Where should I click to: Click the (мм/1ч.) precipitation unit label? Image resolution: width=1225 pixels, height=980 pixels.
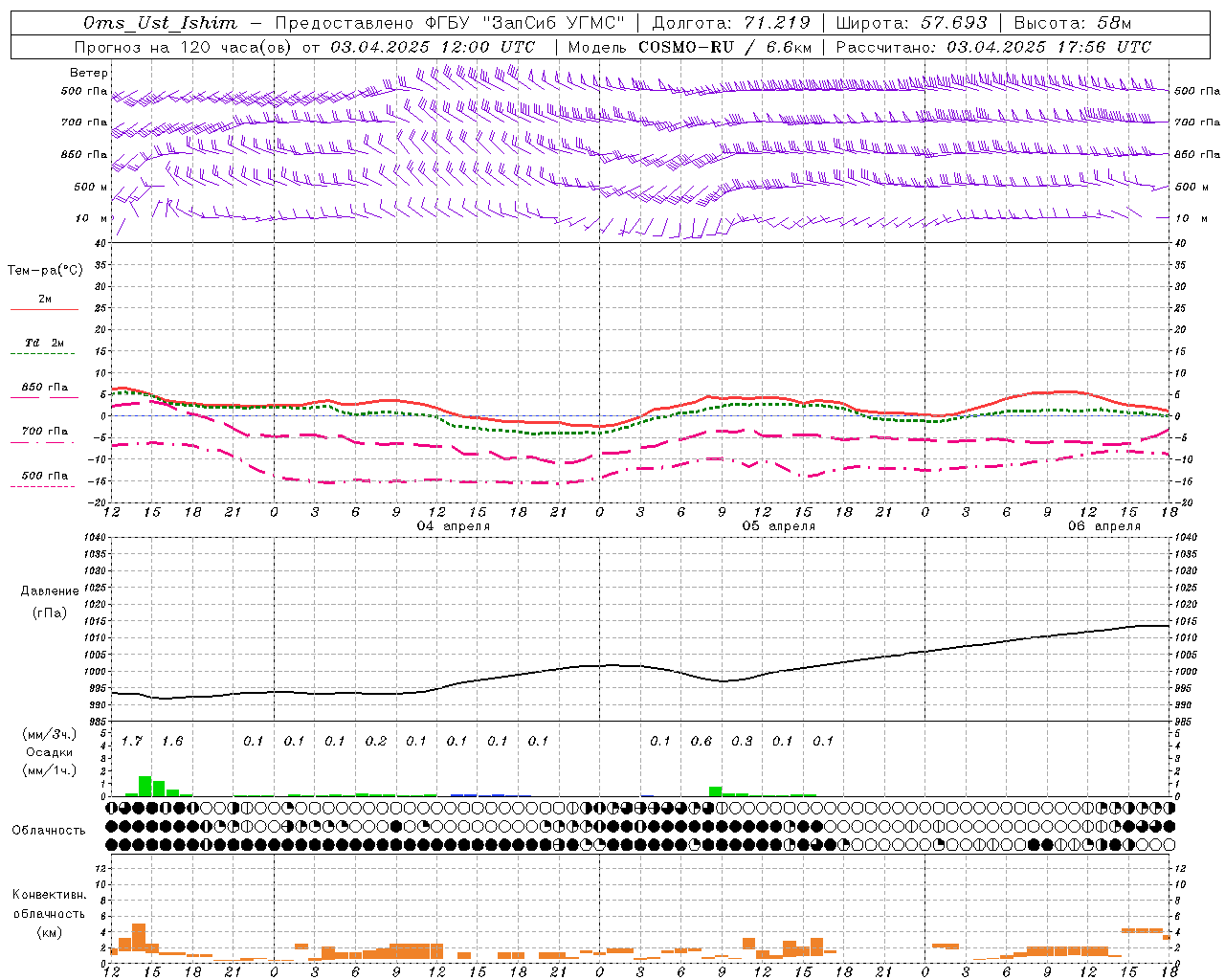(50, 770)
